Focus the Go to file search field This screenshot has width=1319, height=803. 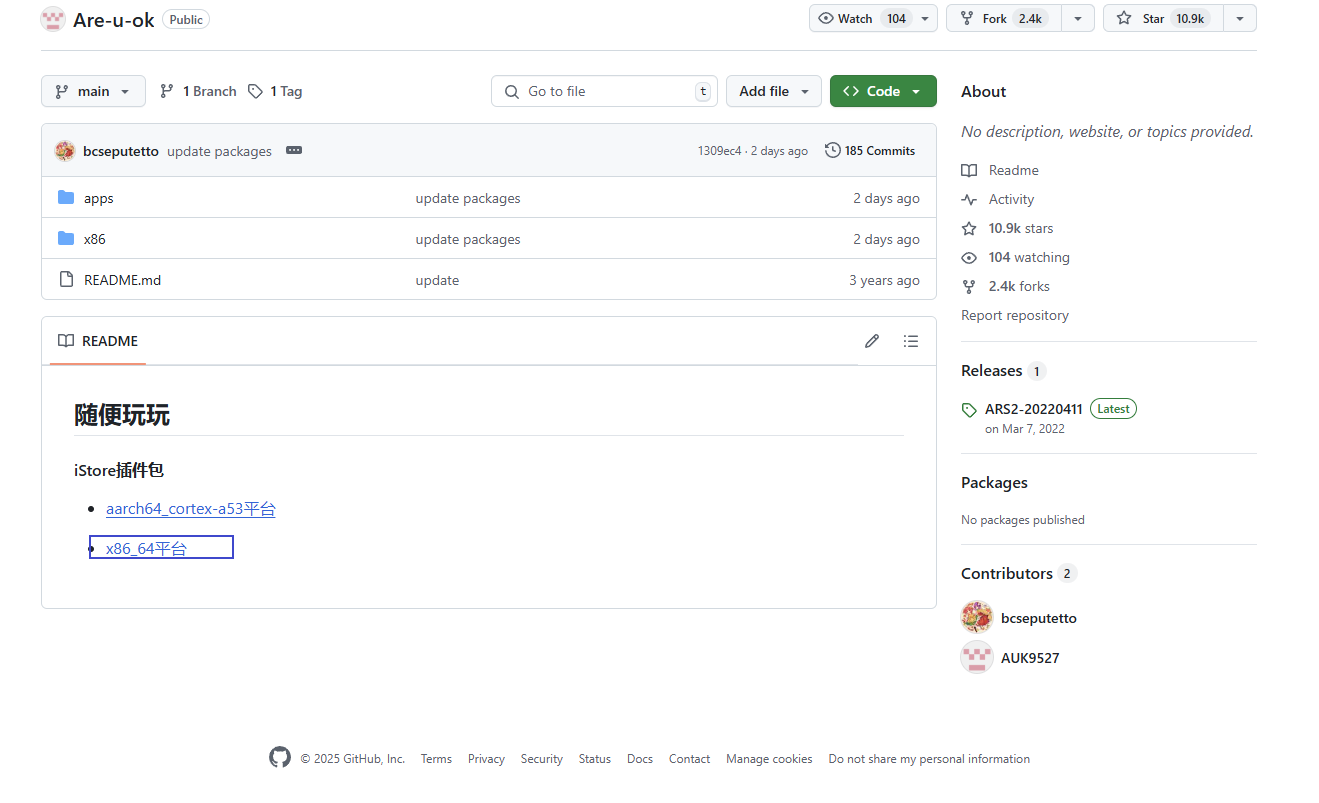(604, 91)
